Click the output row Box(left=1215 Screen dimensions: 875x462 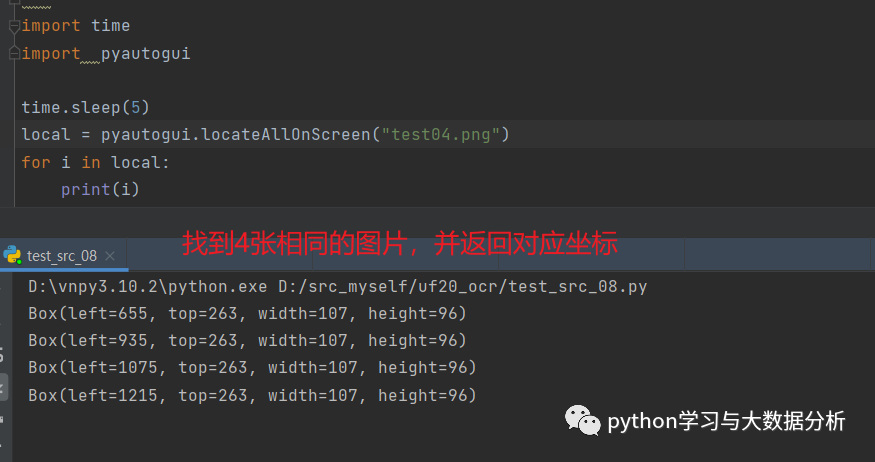[252, 395]
